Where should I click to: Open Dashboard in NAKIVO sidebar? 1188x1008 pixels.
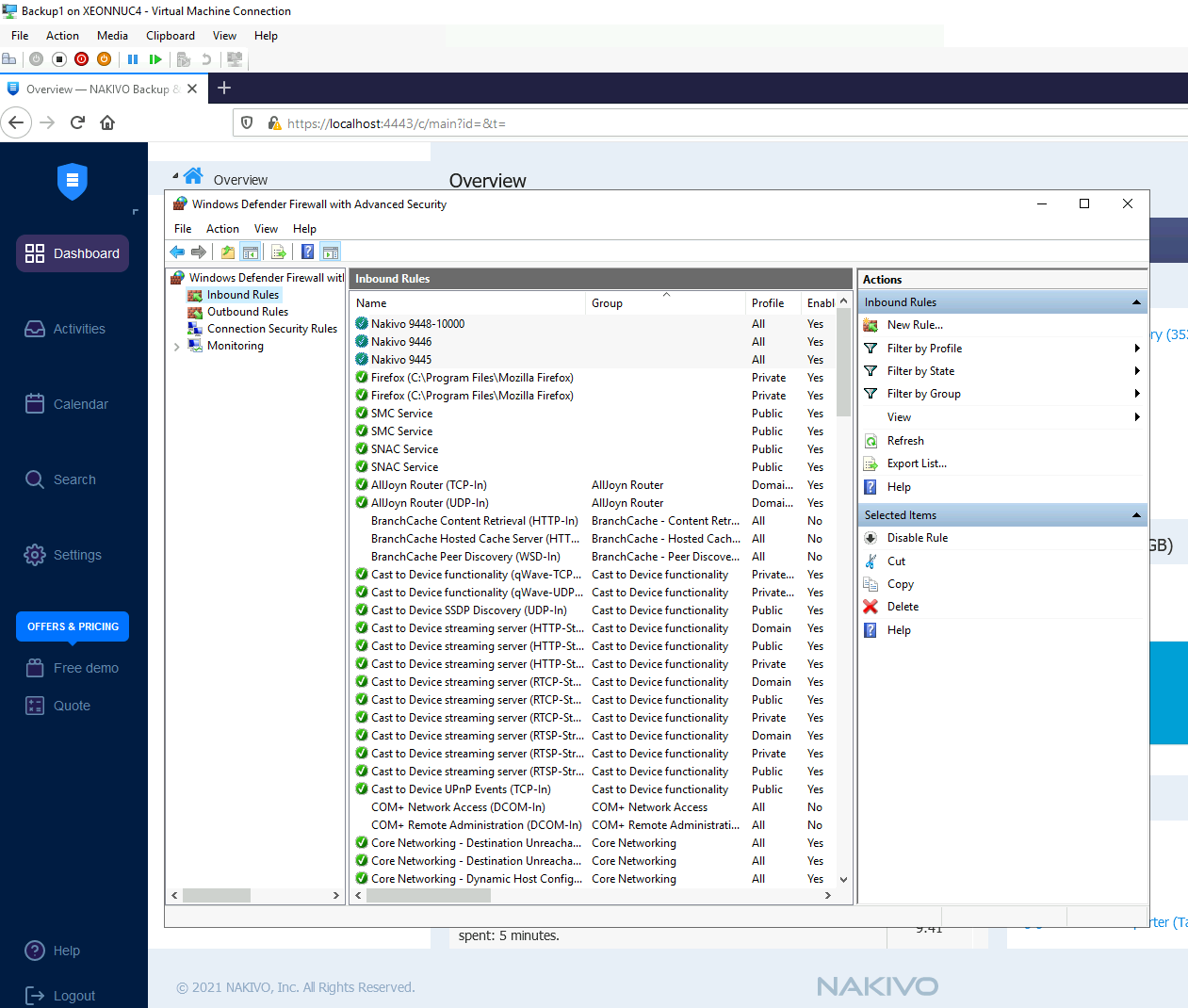click(73, 253)
